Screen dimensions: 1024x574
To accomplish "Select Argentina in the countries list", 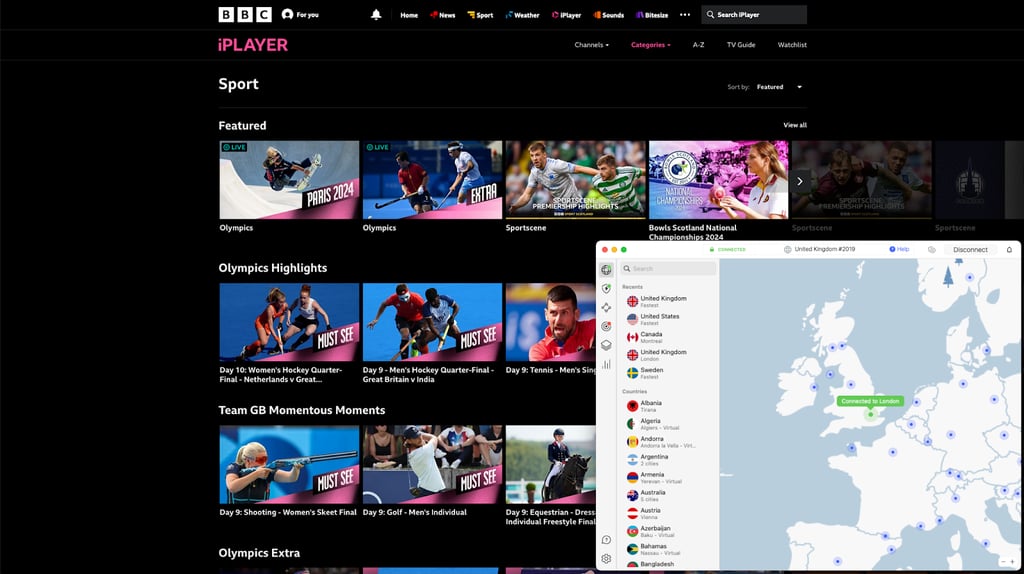I will point(667,460).
